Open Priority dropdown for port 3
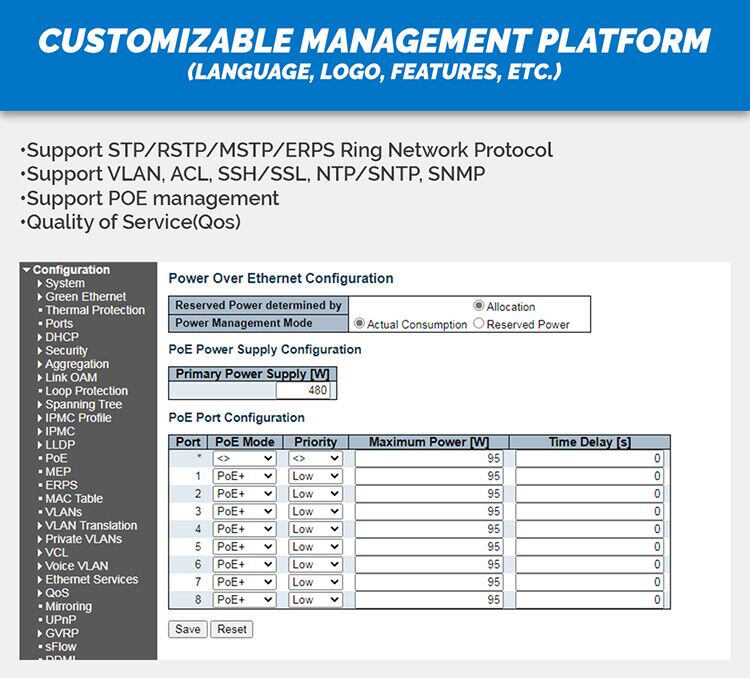The width and height of the screenshot is (750, 678). pyautogui.click(x=315, y=512)
